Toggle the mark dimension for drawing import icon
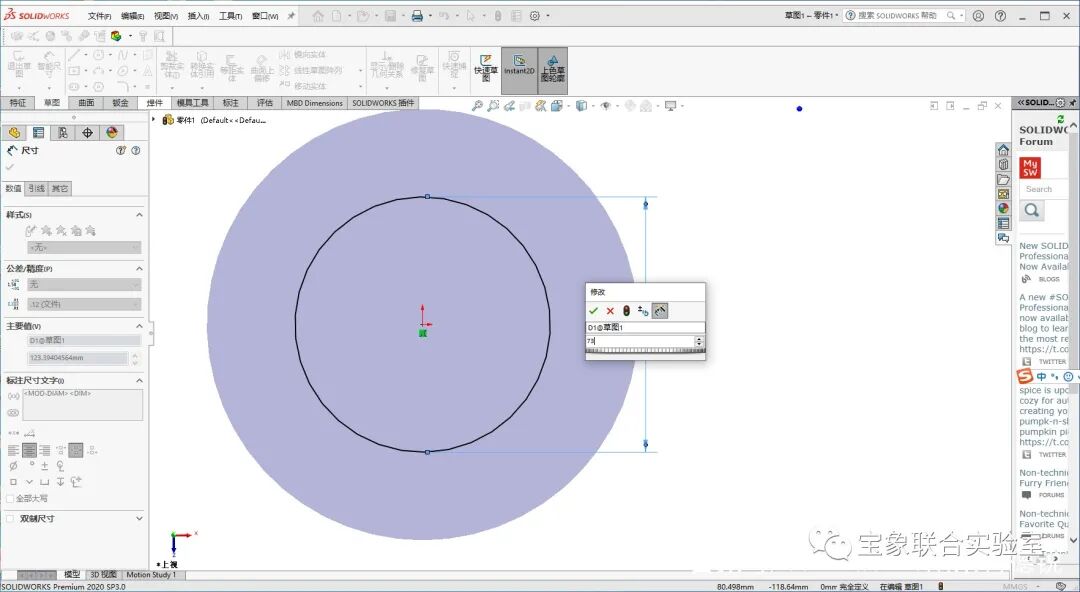Screen dimensions: 1080x592 pos(659,311)
